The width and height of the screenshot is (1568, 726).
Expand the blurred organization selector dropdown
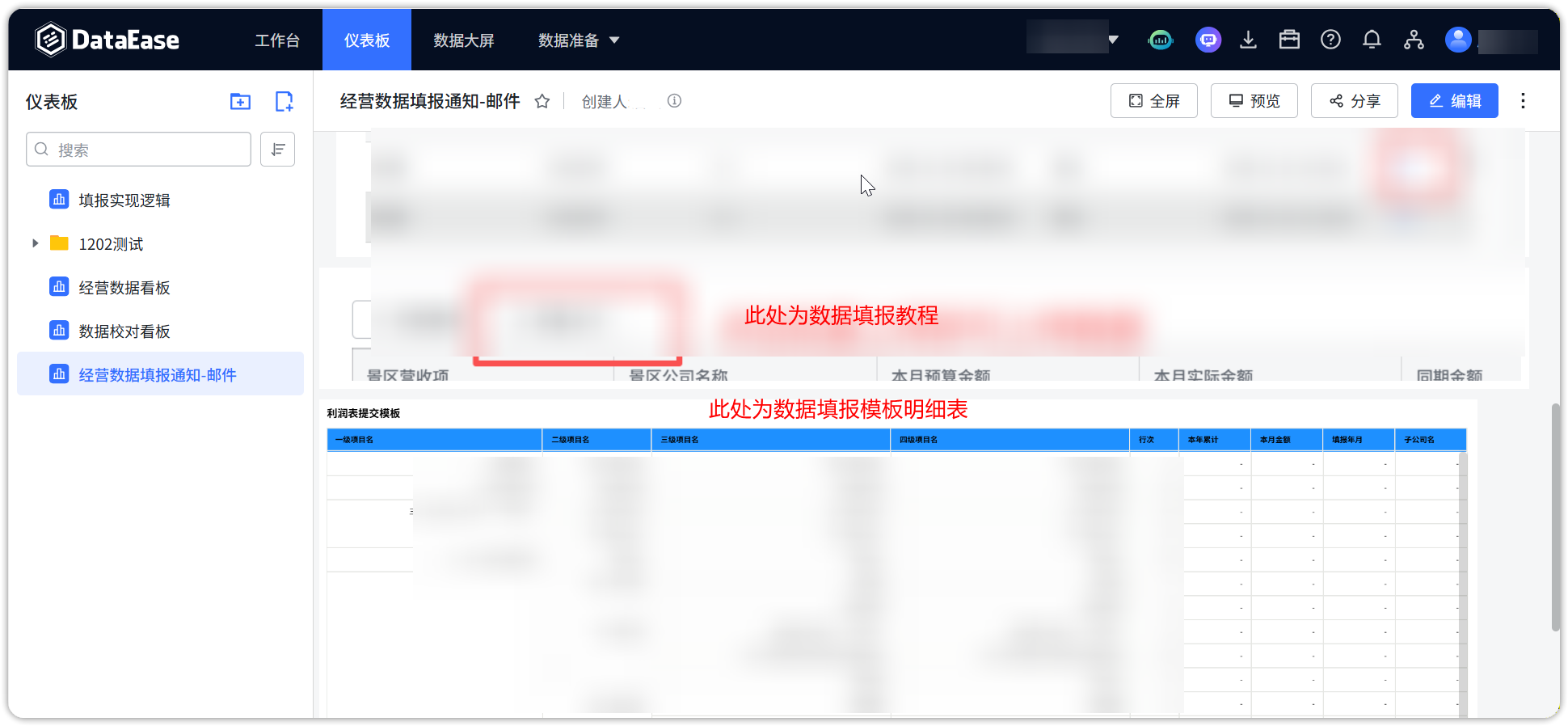click(1073, 39)
